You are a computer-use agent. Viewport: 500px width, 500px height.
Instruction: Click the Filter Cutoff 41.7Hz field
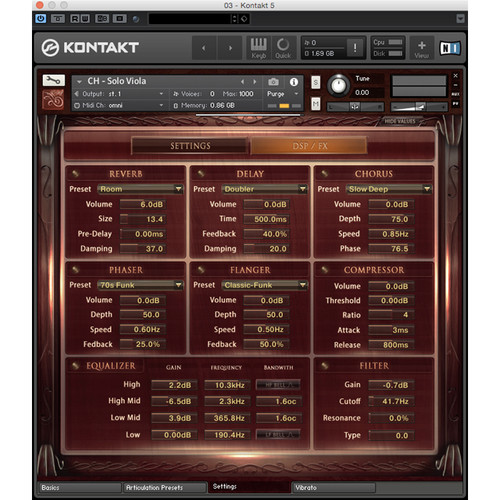click(x=391, y=401)
